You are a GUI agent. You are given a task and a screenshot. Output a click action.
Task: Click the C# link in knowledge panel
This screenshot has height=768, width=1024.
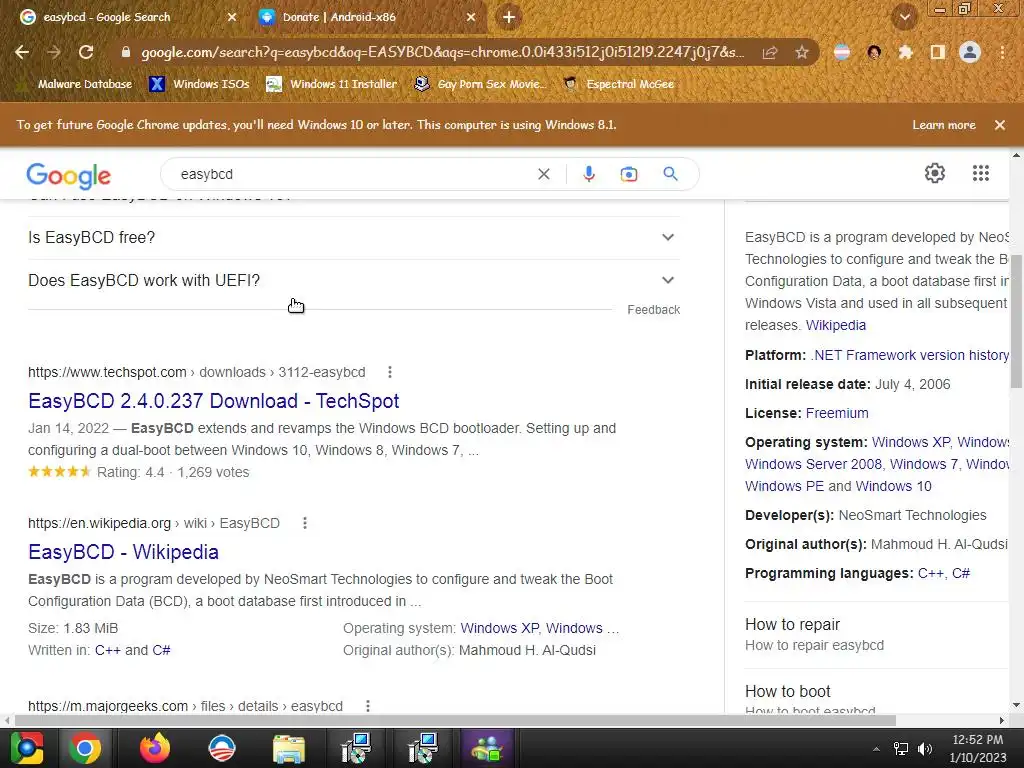(x=961, y=573)
